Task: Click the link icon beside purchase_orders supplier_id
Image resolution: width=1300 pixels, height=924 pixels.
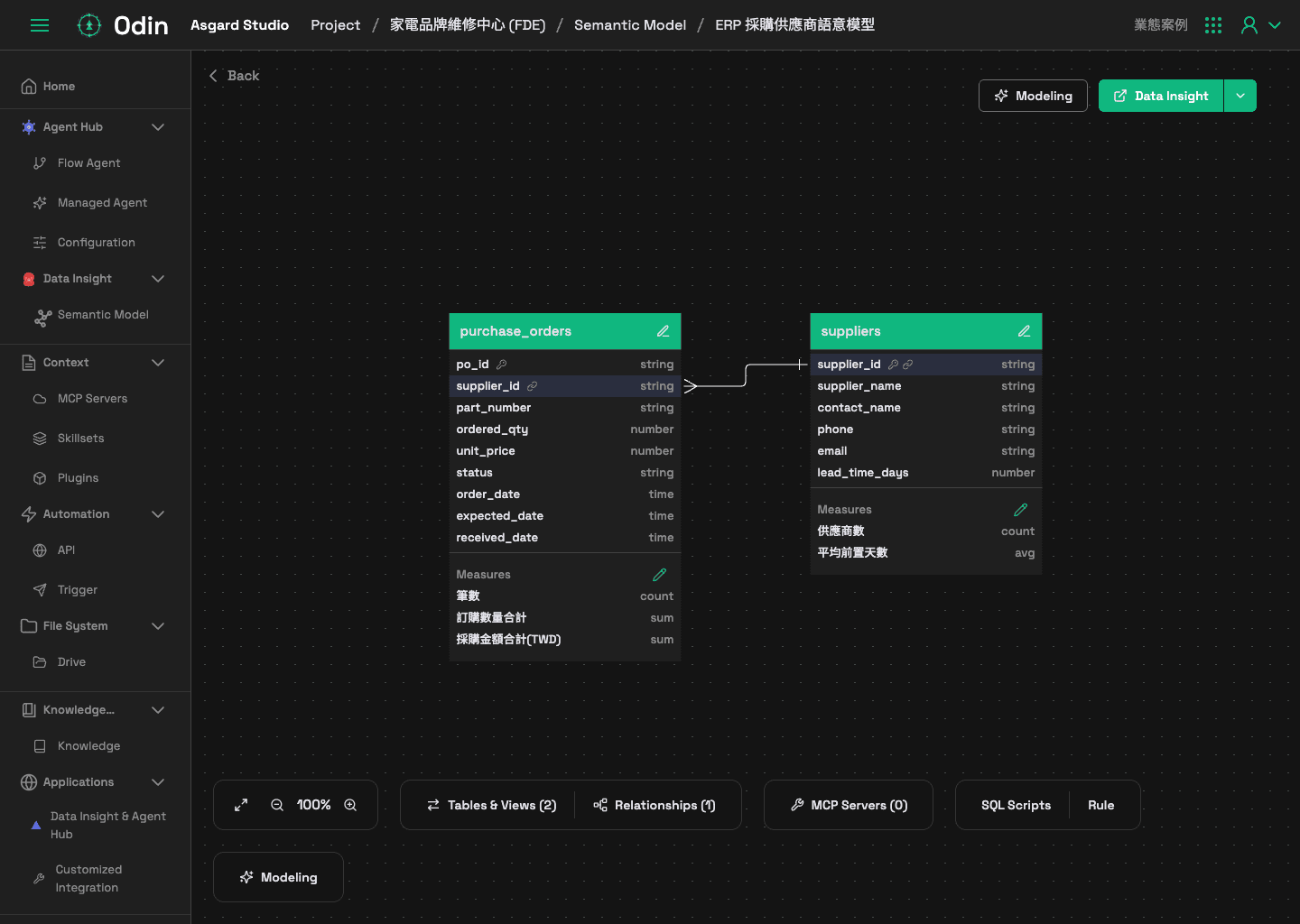Action: pyautogui.click(x=533, y=386)
